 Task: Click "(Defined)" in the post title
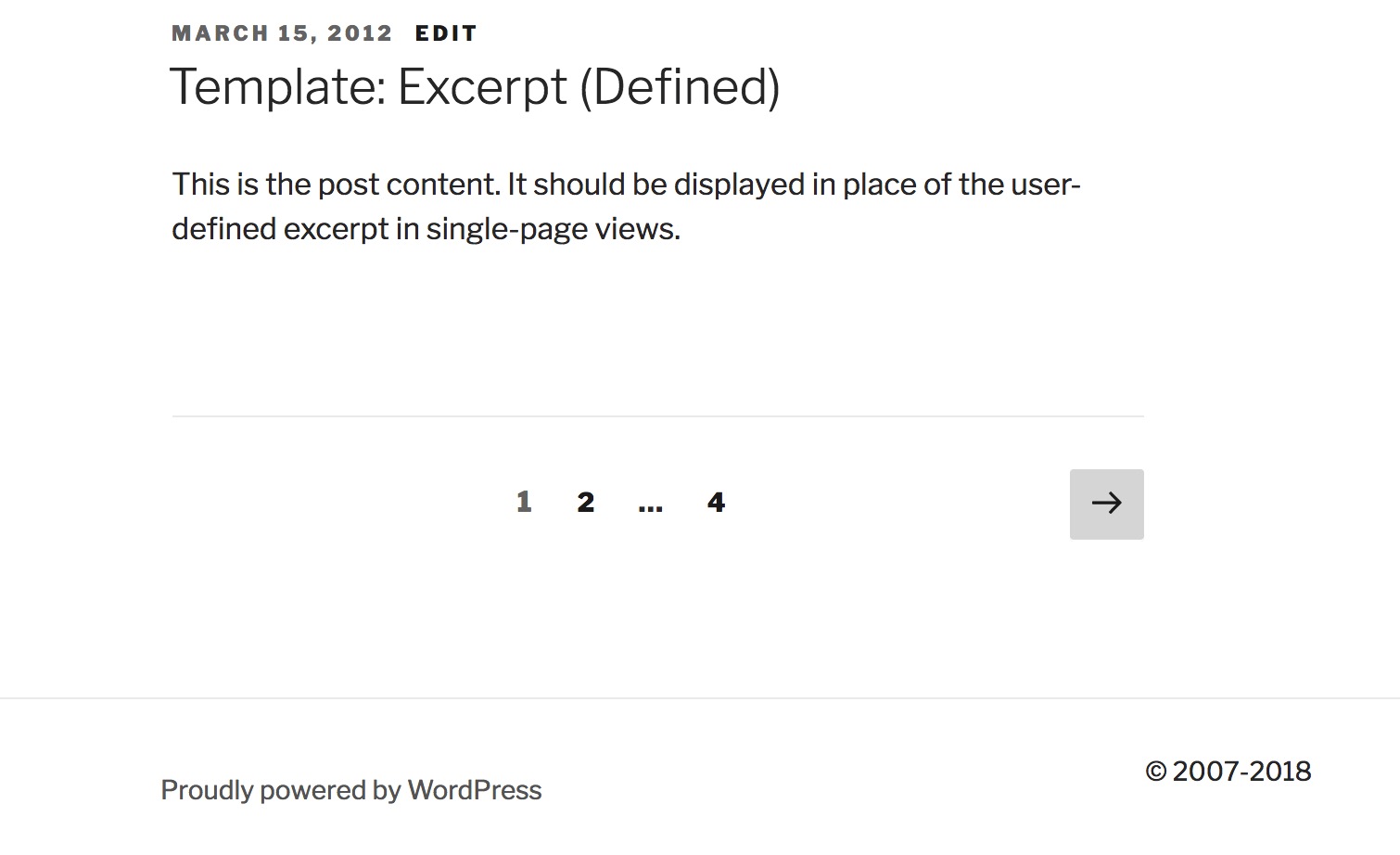[680, 87]
